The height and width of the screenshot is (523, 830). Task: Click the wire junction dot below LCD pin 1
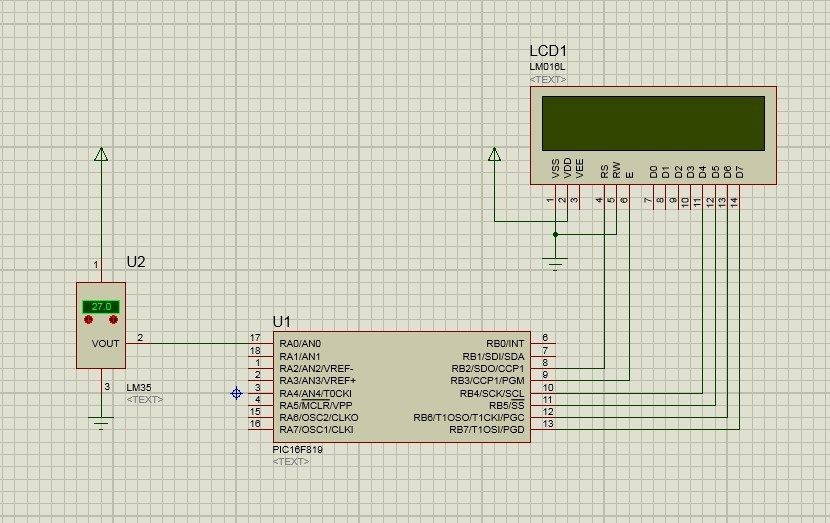(555, 235)
